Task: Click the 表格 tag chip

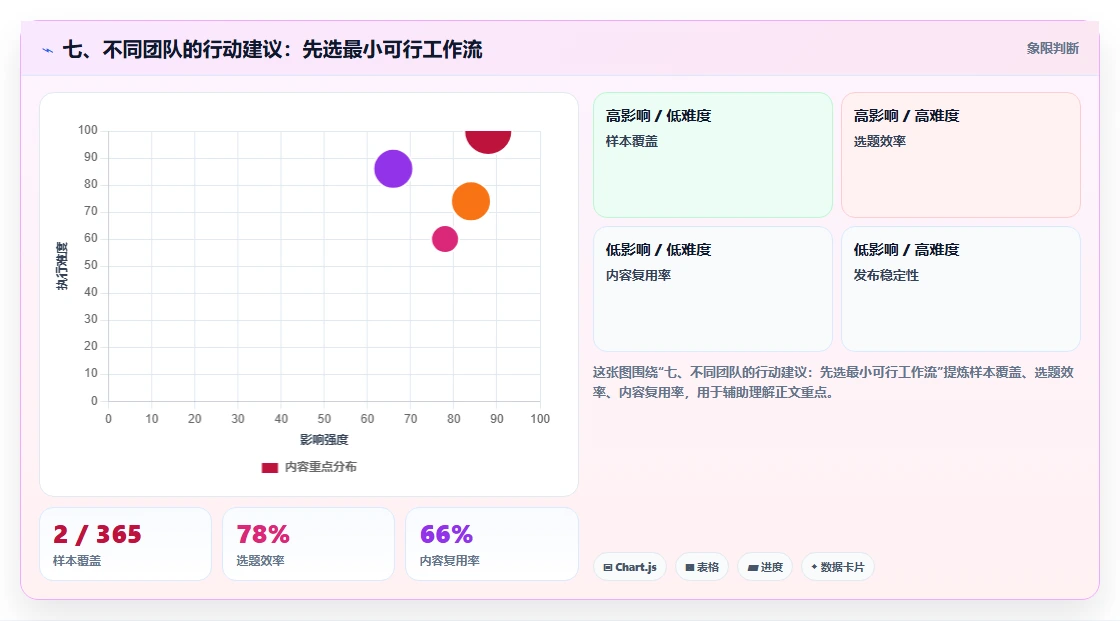Action: tap(702, 567)
